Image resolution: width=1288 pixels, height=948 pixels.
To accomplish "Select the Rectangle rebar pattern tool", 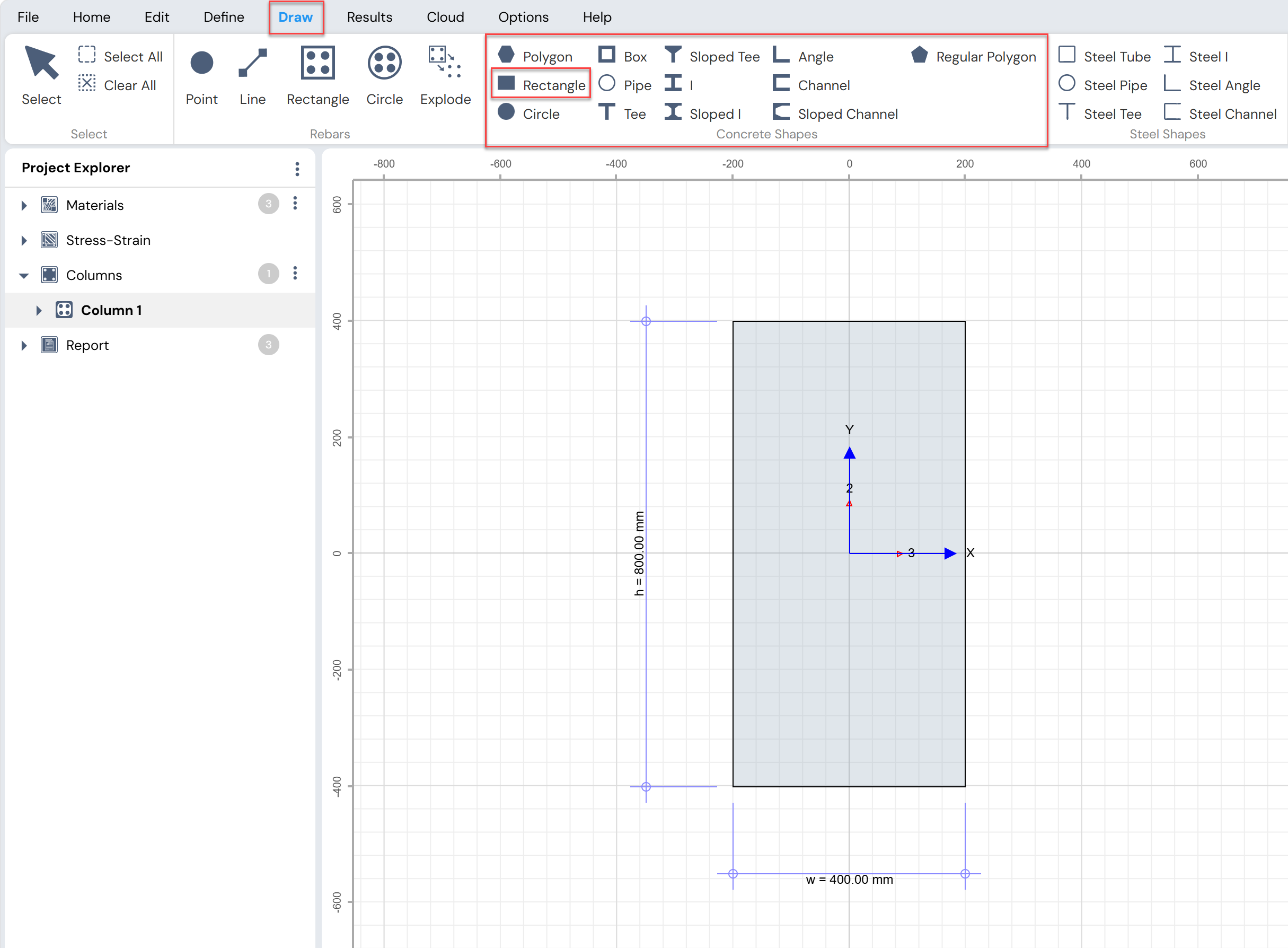I will (317, 75).
